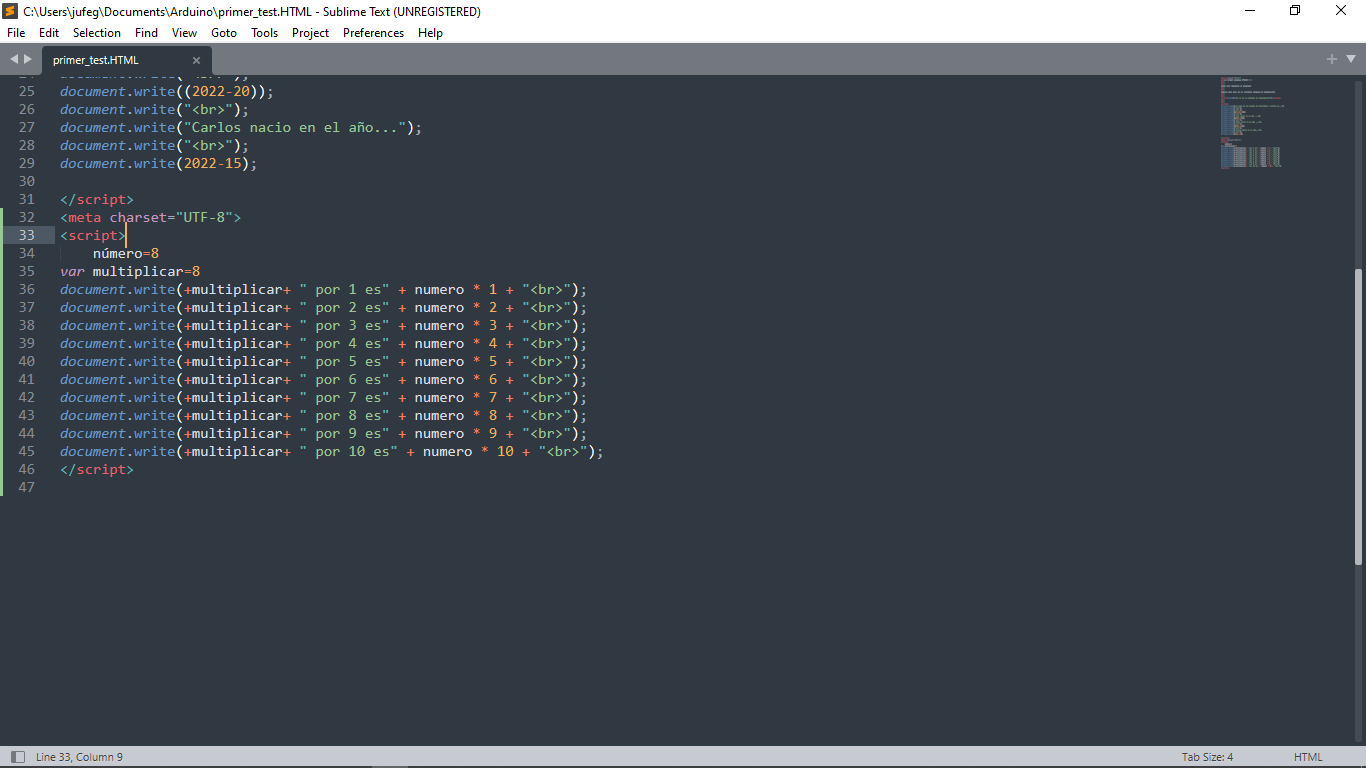This screenshot has height=768, width=1366.
Task: Open the Find menu
Action: coord(146,33)
